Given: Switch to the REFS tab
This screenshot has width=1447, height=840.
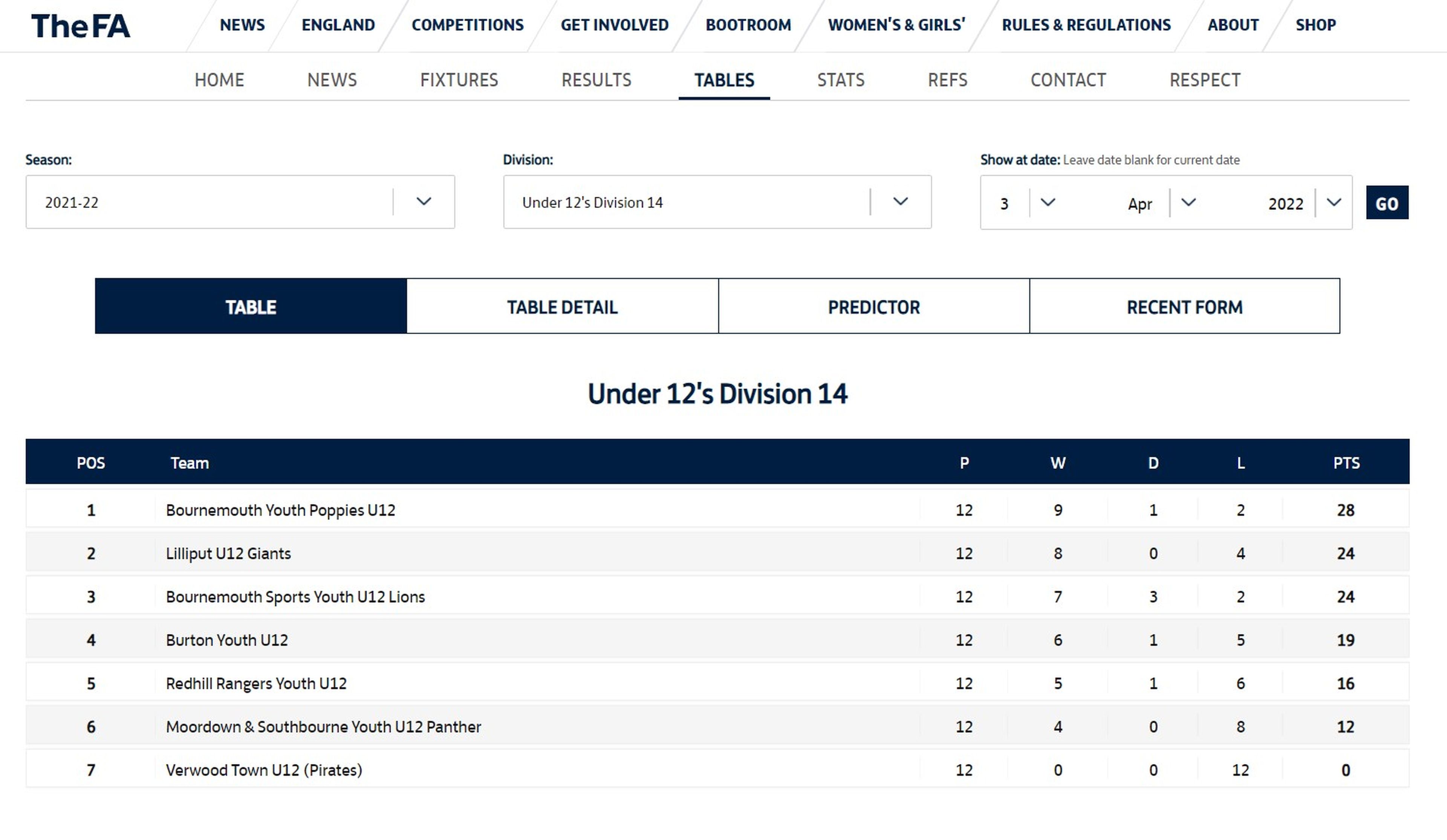Looking at the screenshot, I should coord(947,80).
